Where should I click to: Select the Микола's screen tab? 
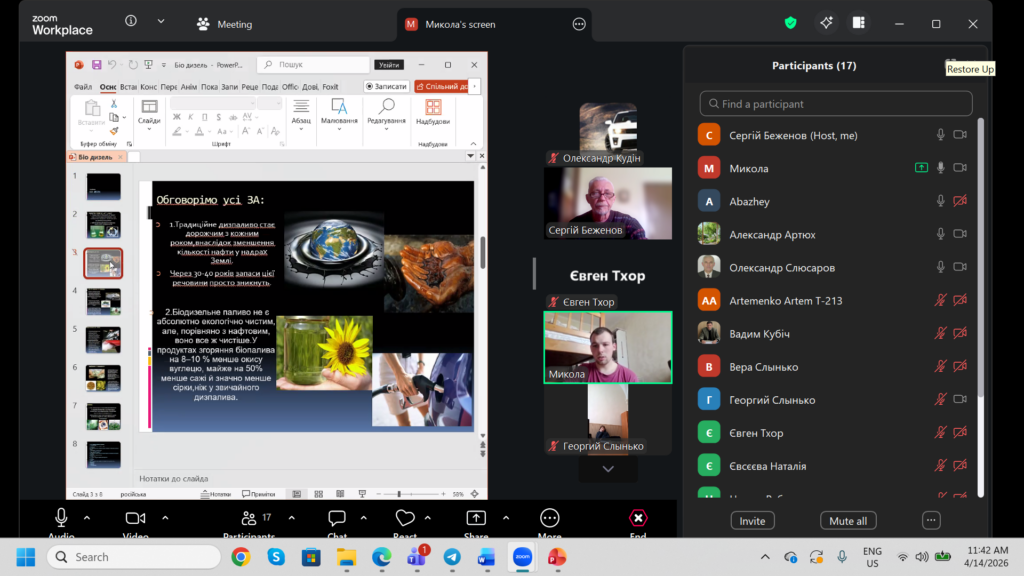[x=460, y=24]
